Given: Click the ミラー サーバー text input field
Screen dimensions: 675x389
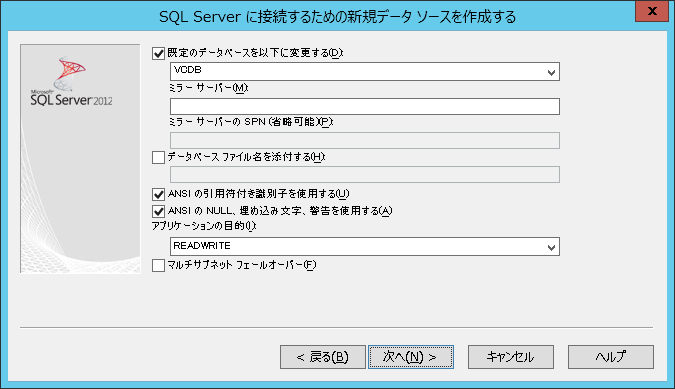Looking at the screenshot, I should (x=365, y=106).
